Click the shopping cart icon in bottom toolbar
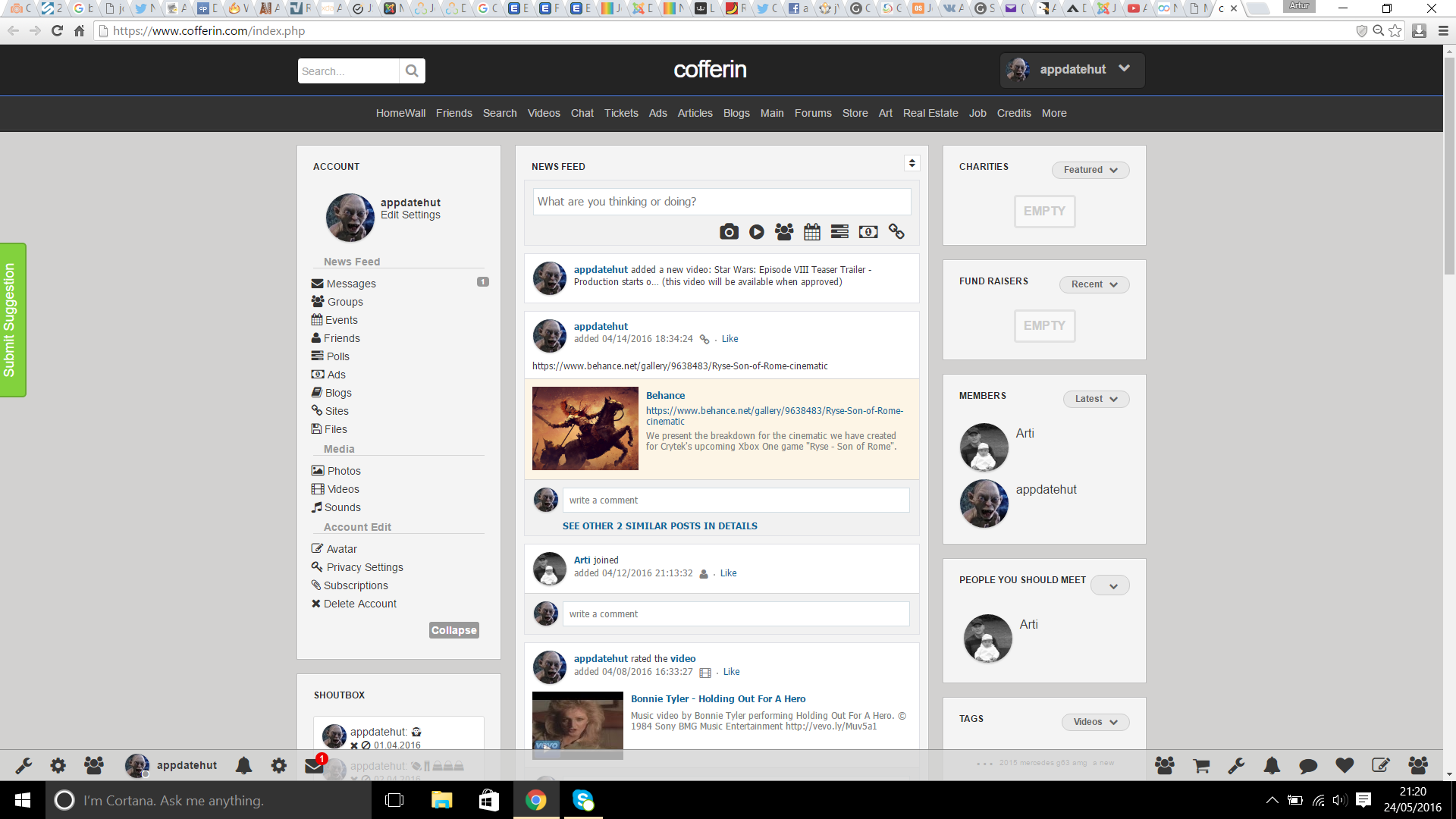This screenshot has width=1456, height=819. point(1201,766)
